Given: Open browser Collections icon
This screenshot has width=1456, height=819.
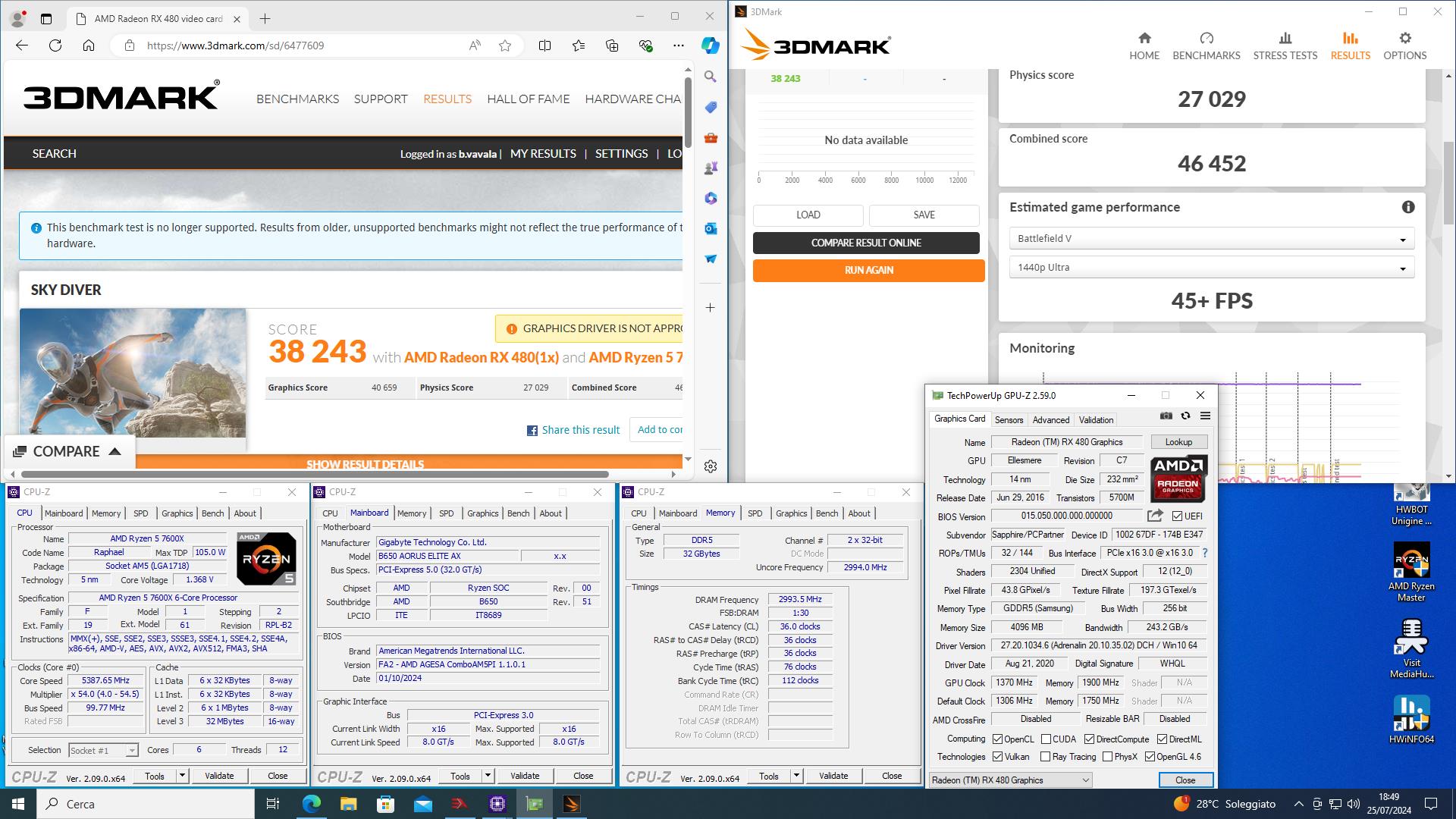Looking at the screenshot, I should click(612, 45).
